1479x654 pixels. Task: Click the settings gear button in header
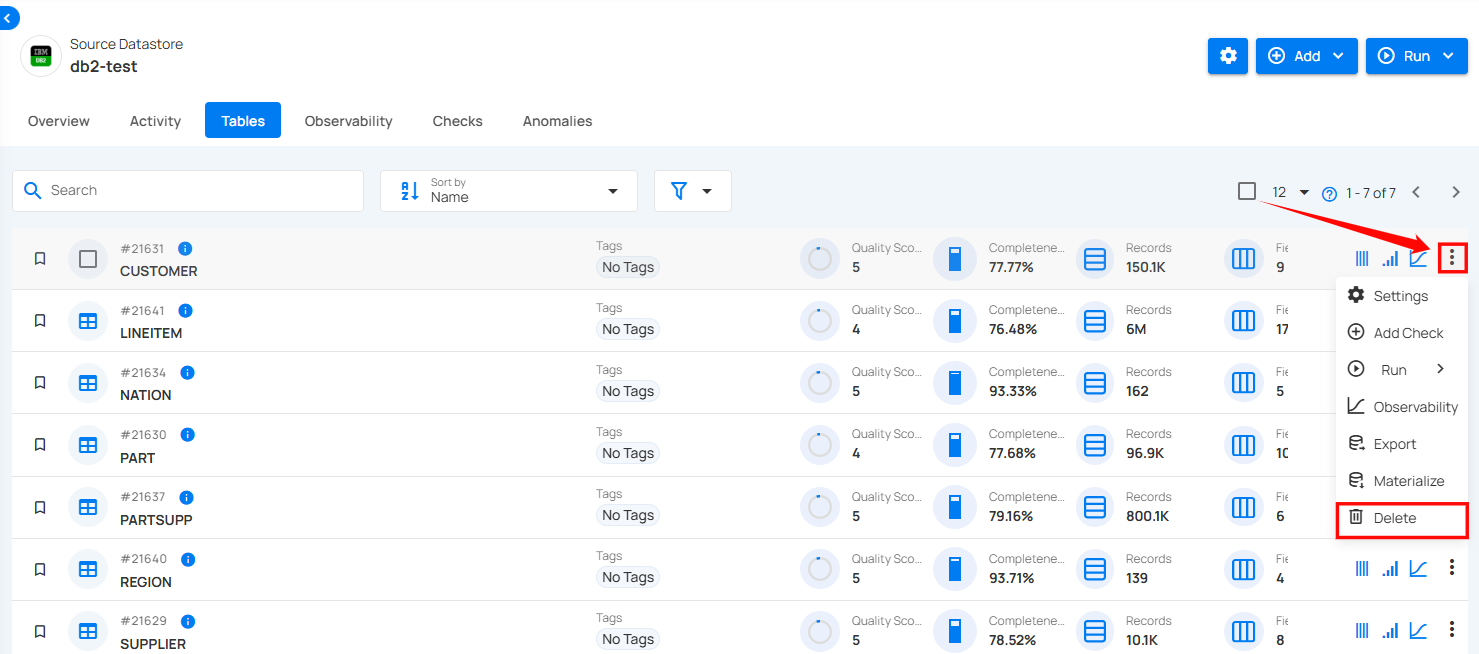pyautogui.click(x=1228, y=56)
